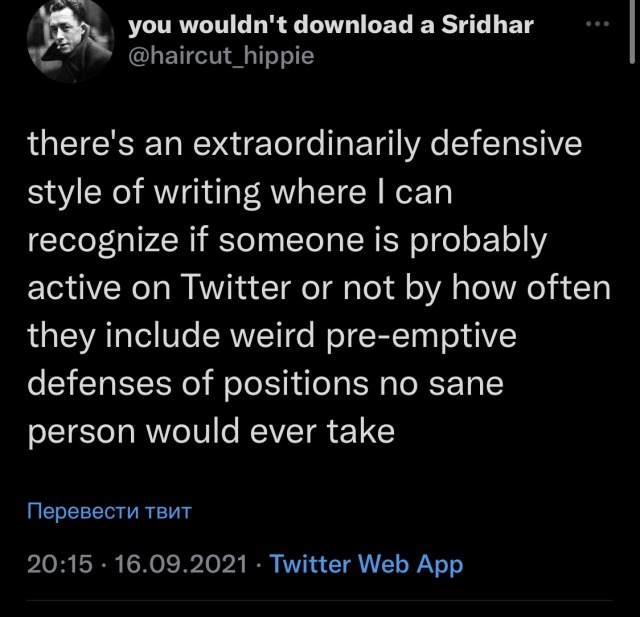Click the last tweet line "person would ever take"
640x617 pixels.
coord(211,432)
